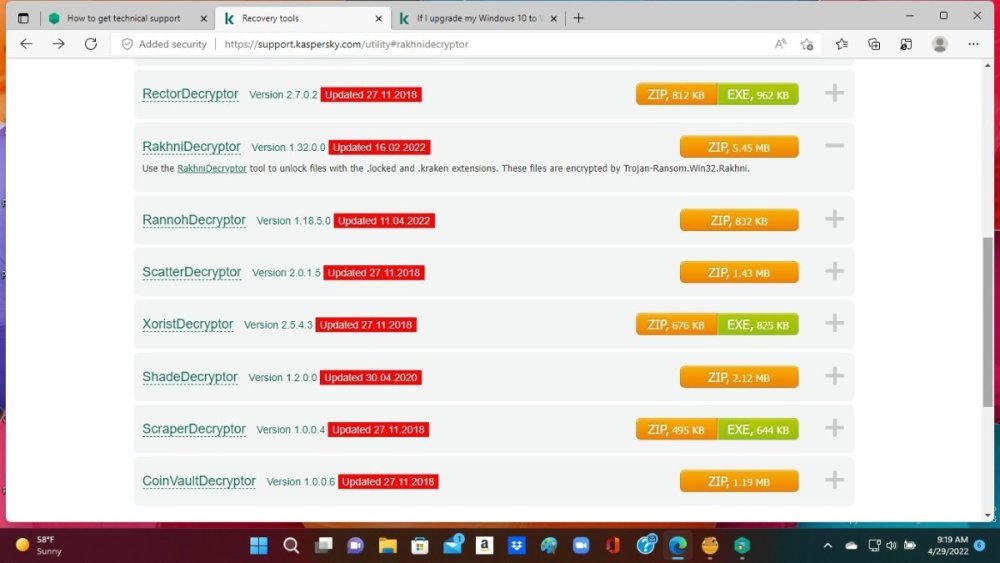Viewport: 1000px width, 563px height.
Task: Open Zoom from the taskbar
Action: tap(581, 546)
